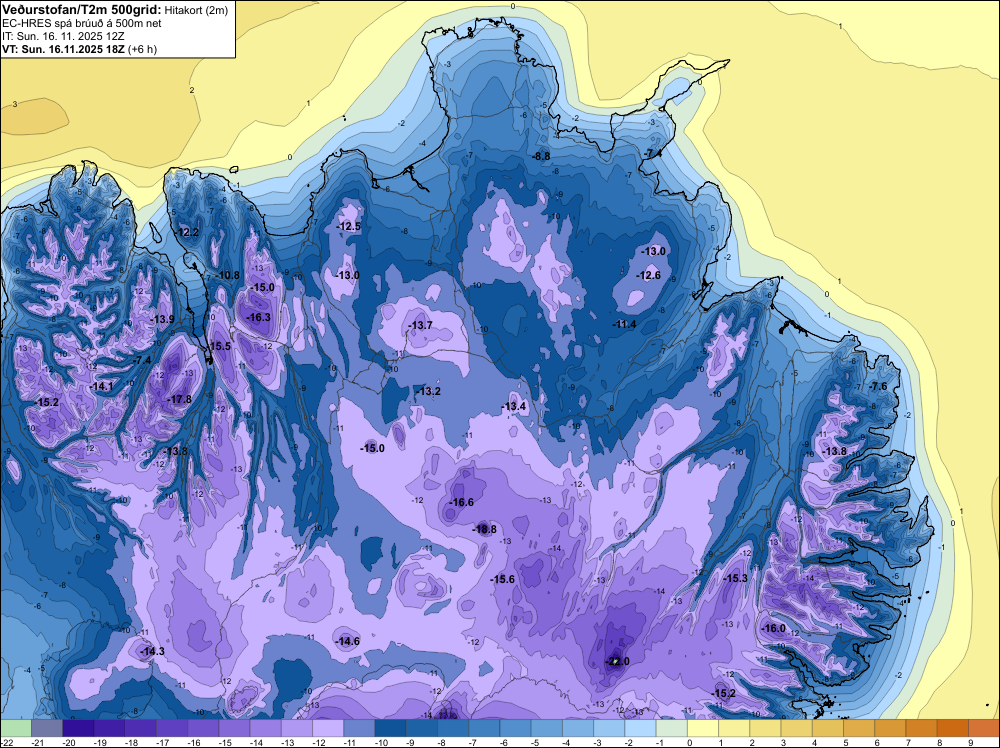Click the -13.2 temperature label

(428, 391)
